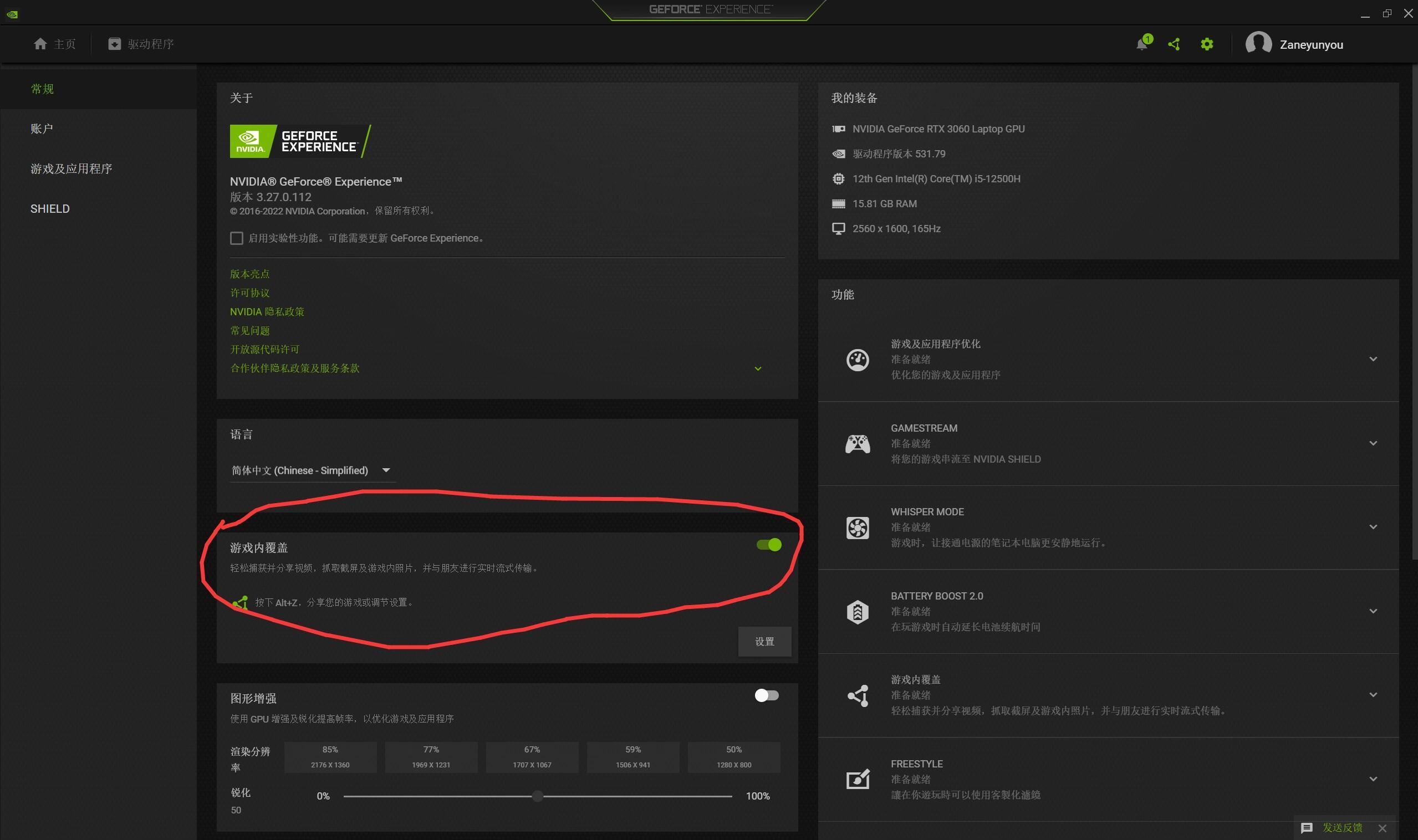Click the monitor icon beside 2560 x 1600
The image size is (1418, 840).
[x=838, y=229]
